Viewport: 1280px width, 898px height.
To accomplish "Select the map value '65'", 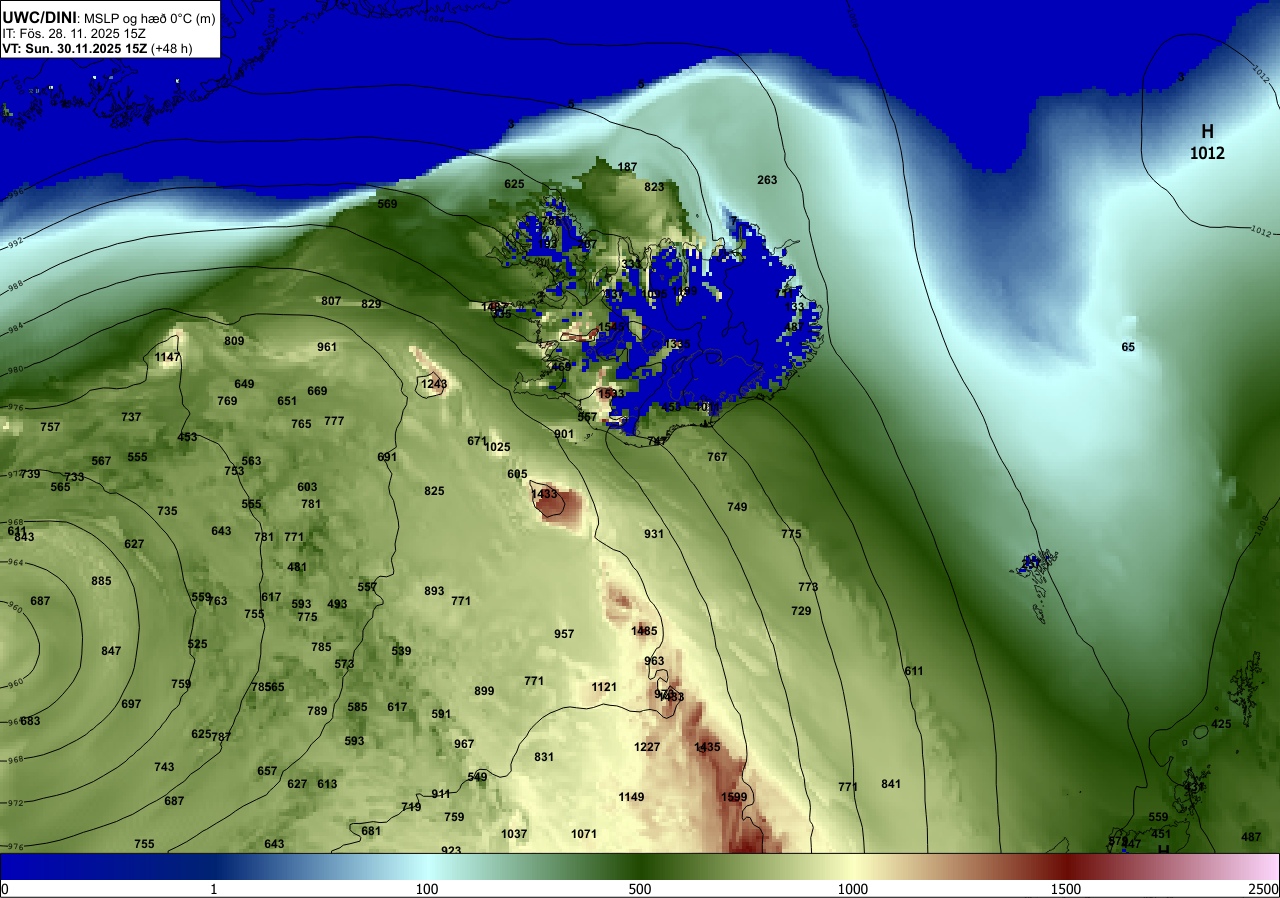I will [x=1128, y=347].
